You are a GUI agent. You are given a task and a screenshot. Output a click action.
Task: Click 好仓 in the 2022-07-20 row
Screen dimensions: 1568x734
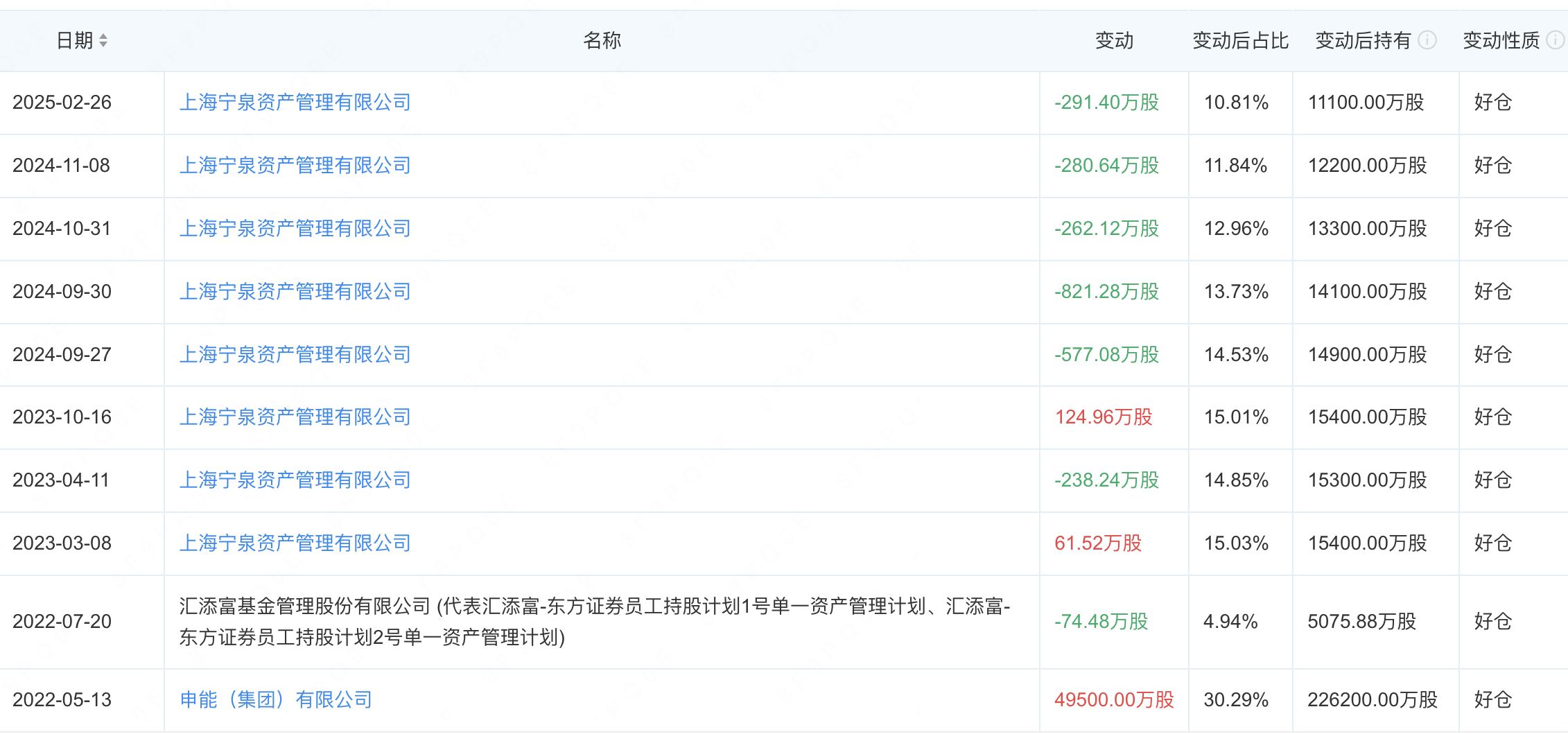tap(1493, 622)
